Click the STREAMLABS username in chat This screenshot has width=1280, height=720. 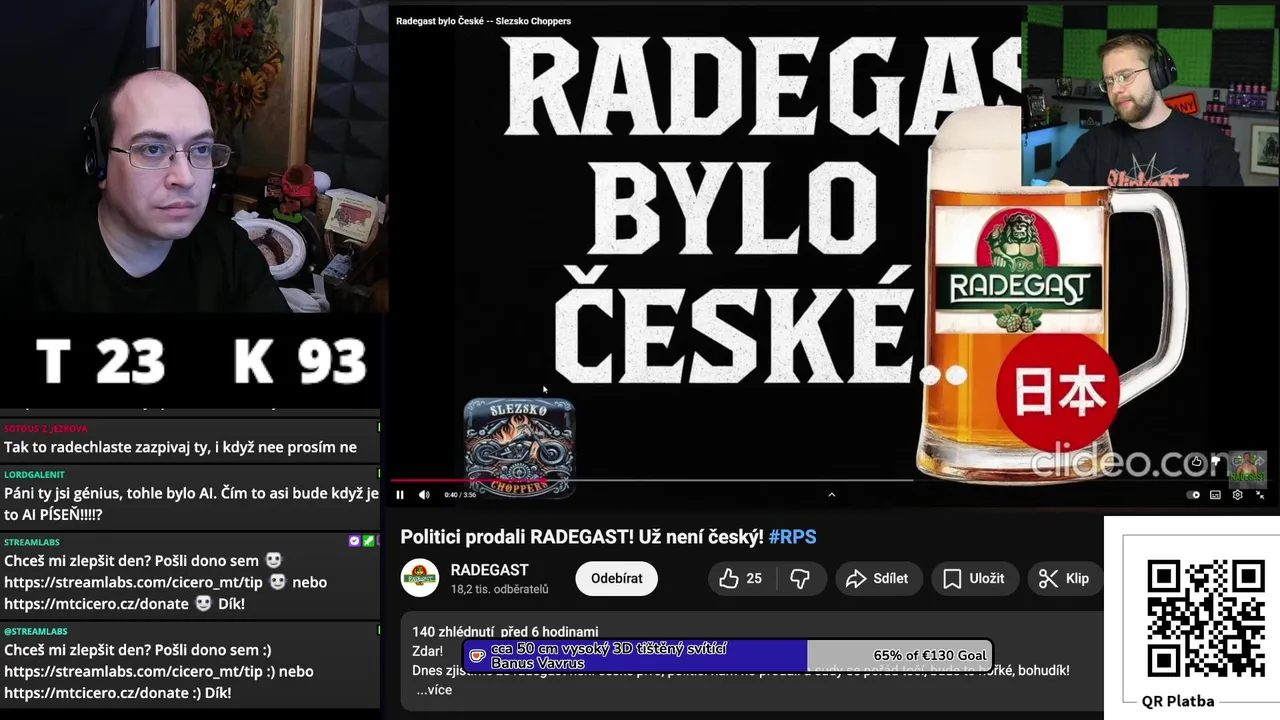click(x=32, y=542)
